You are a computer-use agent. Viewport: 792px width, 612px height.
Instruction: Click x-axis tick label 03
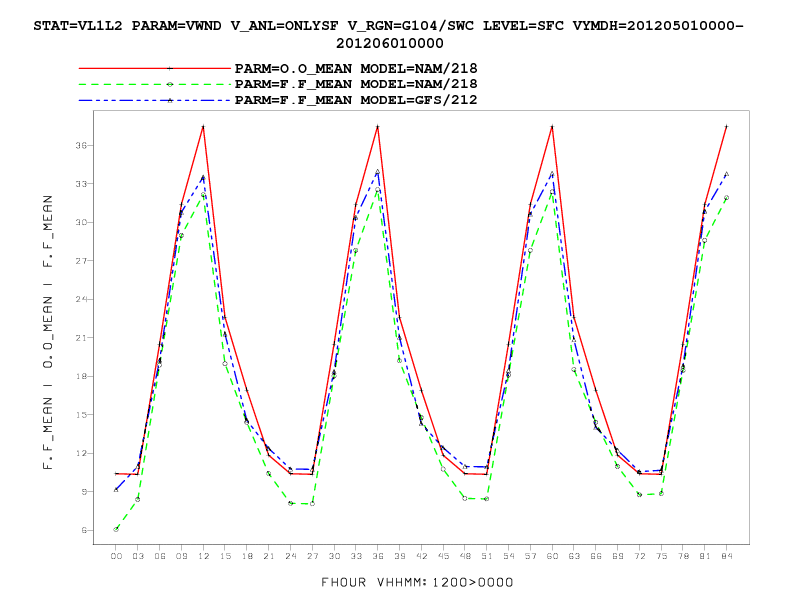(138, 556)
